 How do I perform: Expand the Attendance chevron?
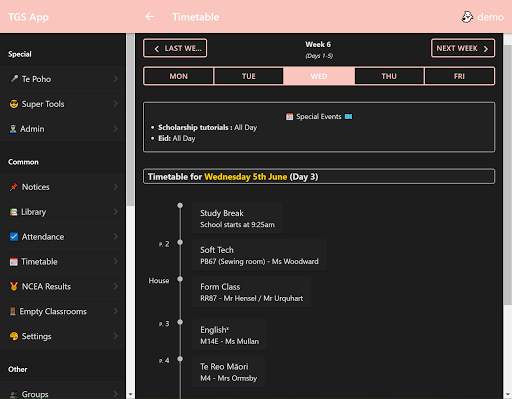(x=115, y=237)
